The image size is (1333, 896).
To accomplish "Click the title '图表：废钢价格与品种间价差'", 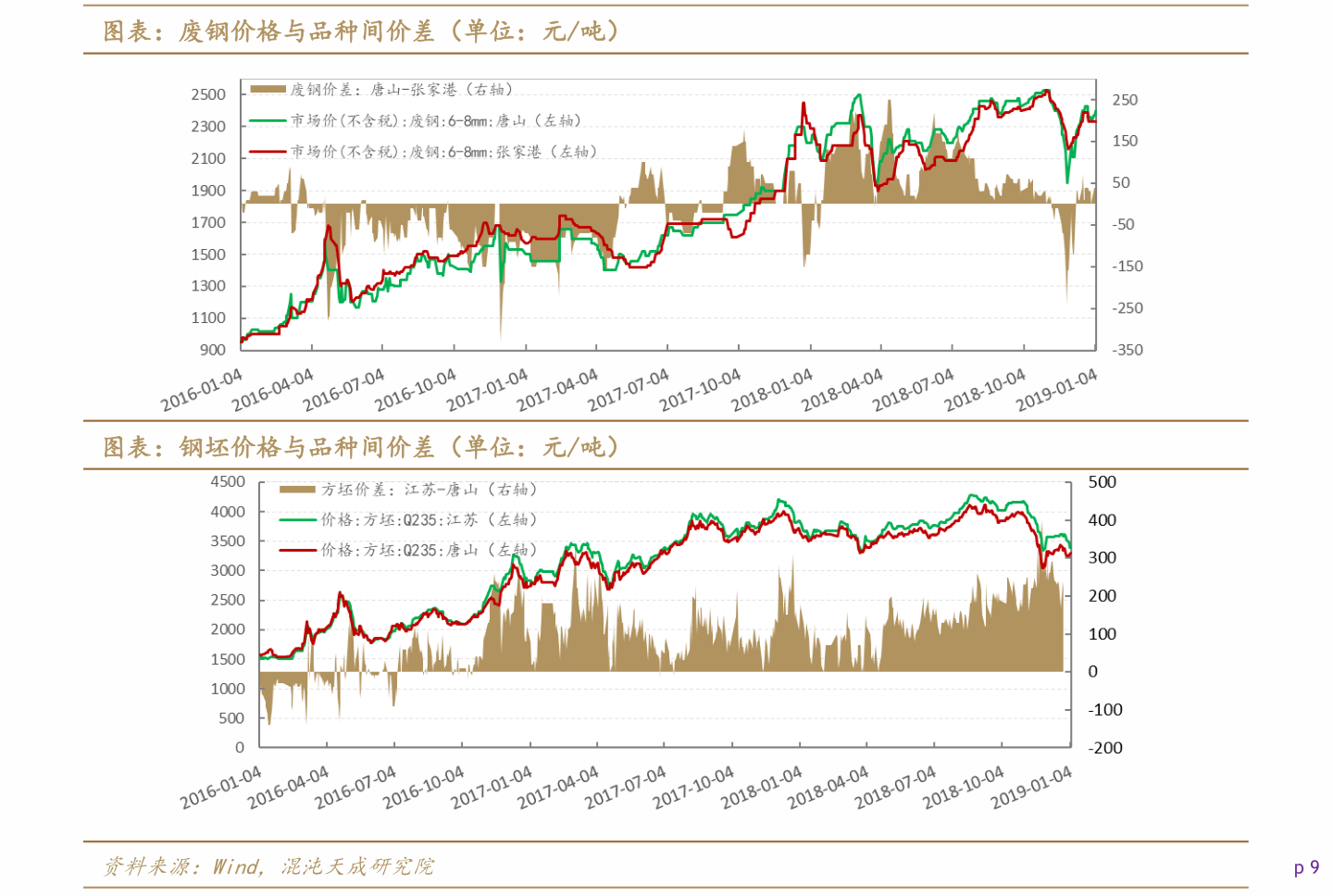I will pyautogui.click(x=268, y=31).
